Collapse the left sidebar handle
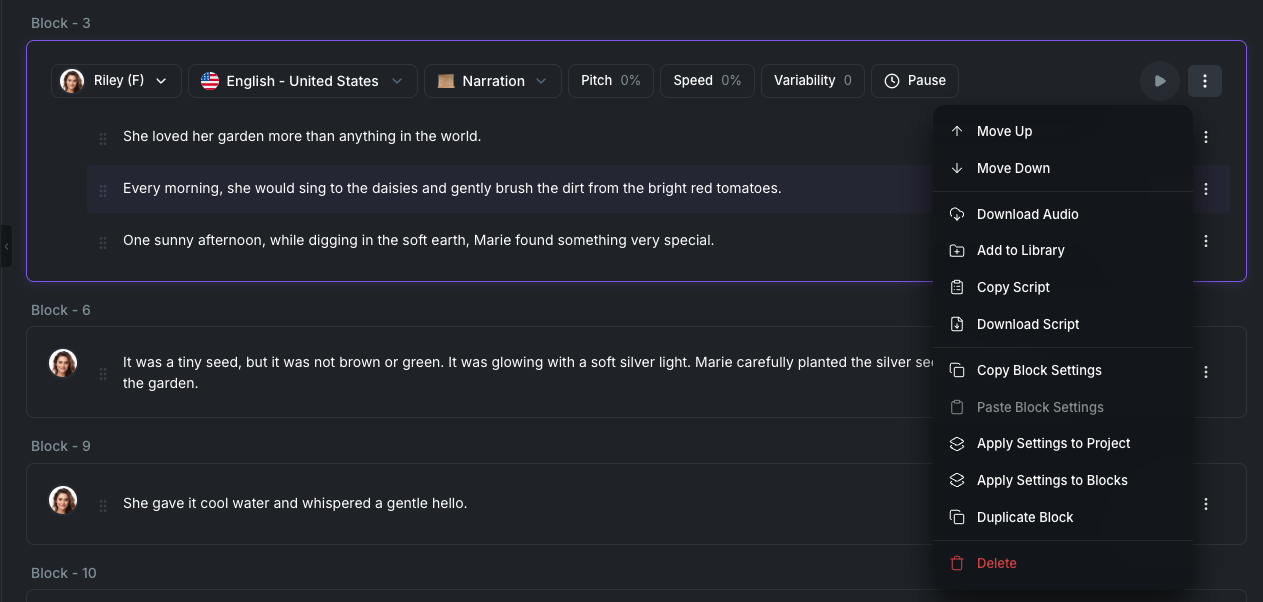 (x=6, y=245)
